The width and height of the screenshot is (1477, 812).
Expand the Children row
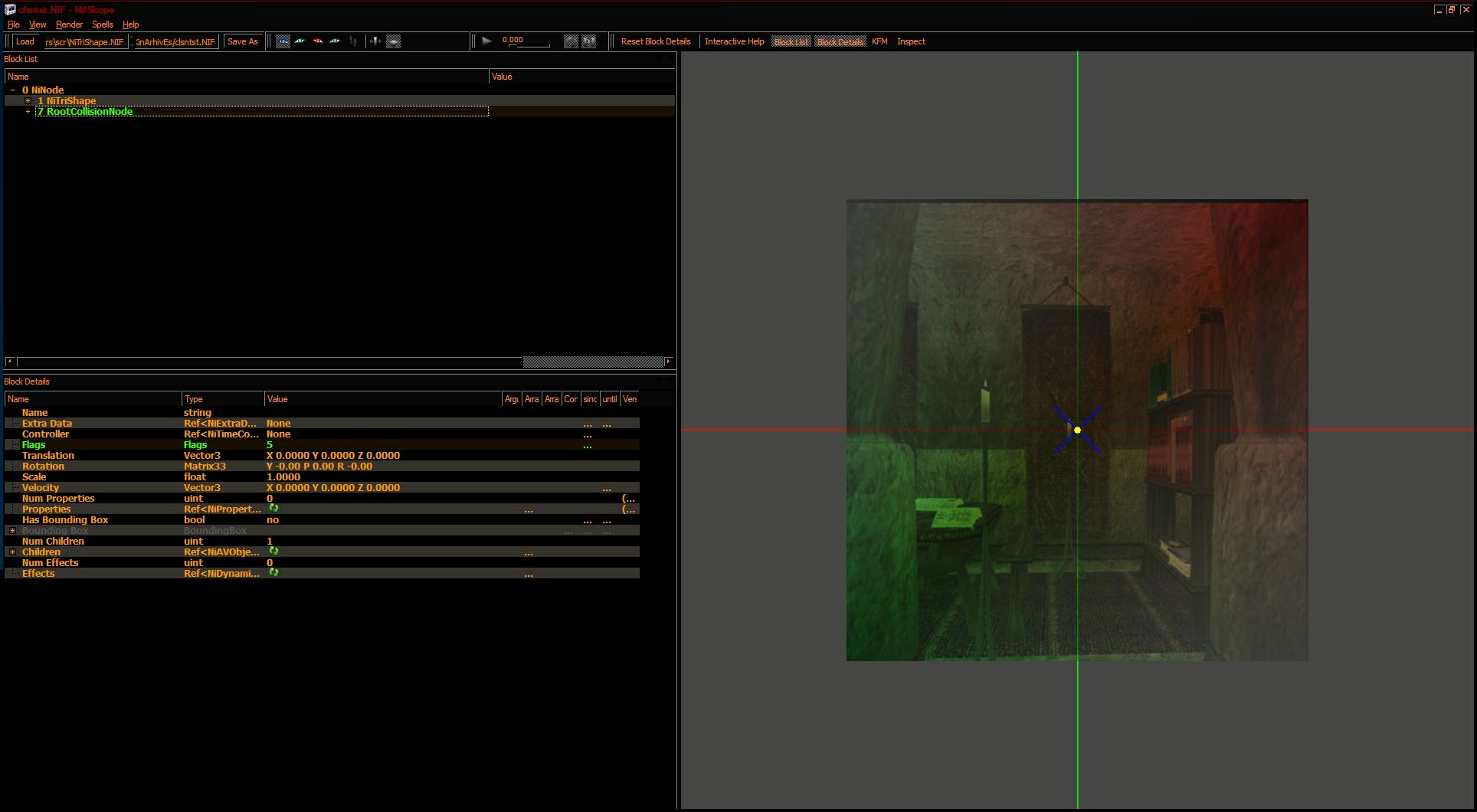pyautogui.click(x=12, y=552)
